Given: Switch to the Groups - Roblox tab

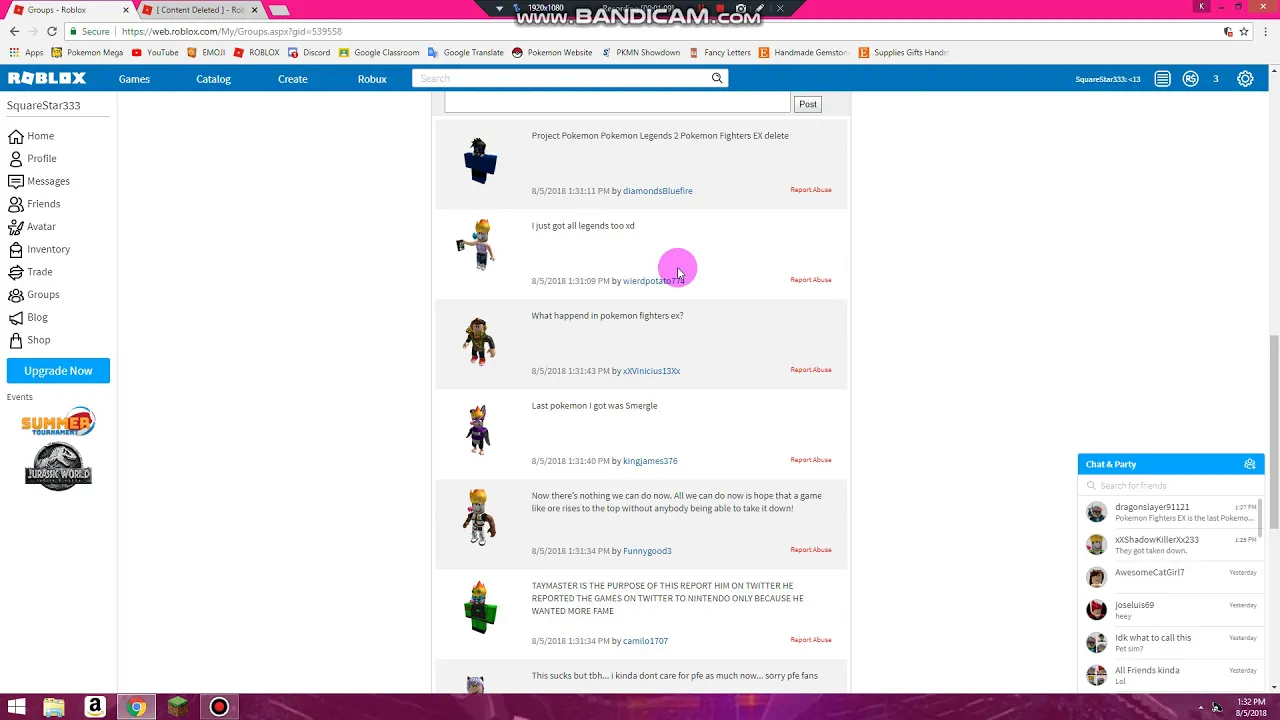Looking at the screenshot, I should [68, 10].
